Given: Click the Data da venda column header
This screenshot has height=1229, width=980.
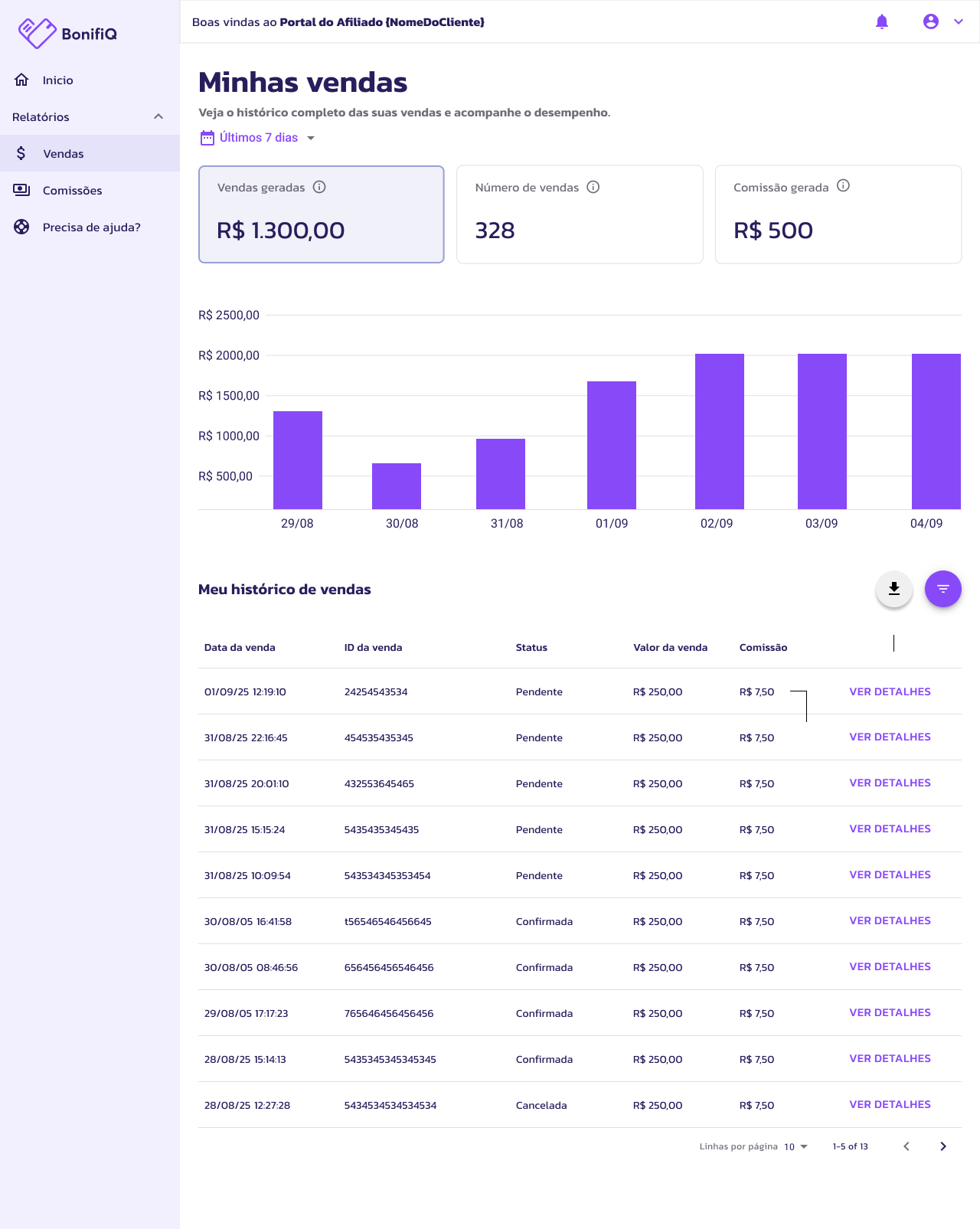Looking at the screenshot, I should click(240, 648).
